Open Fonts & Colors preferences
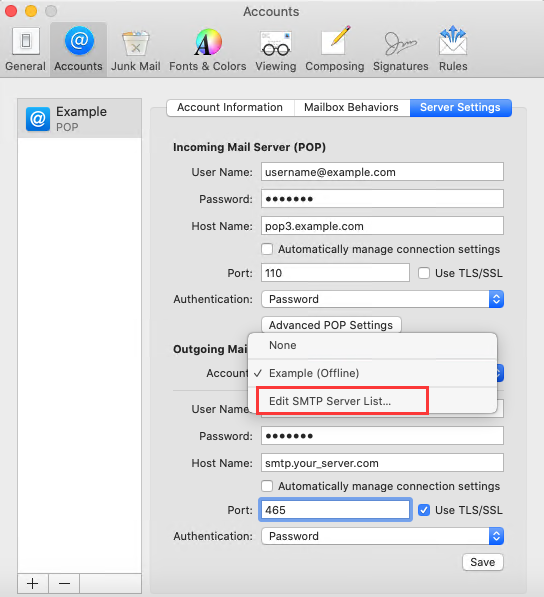 coord(207,49)
